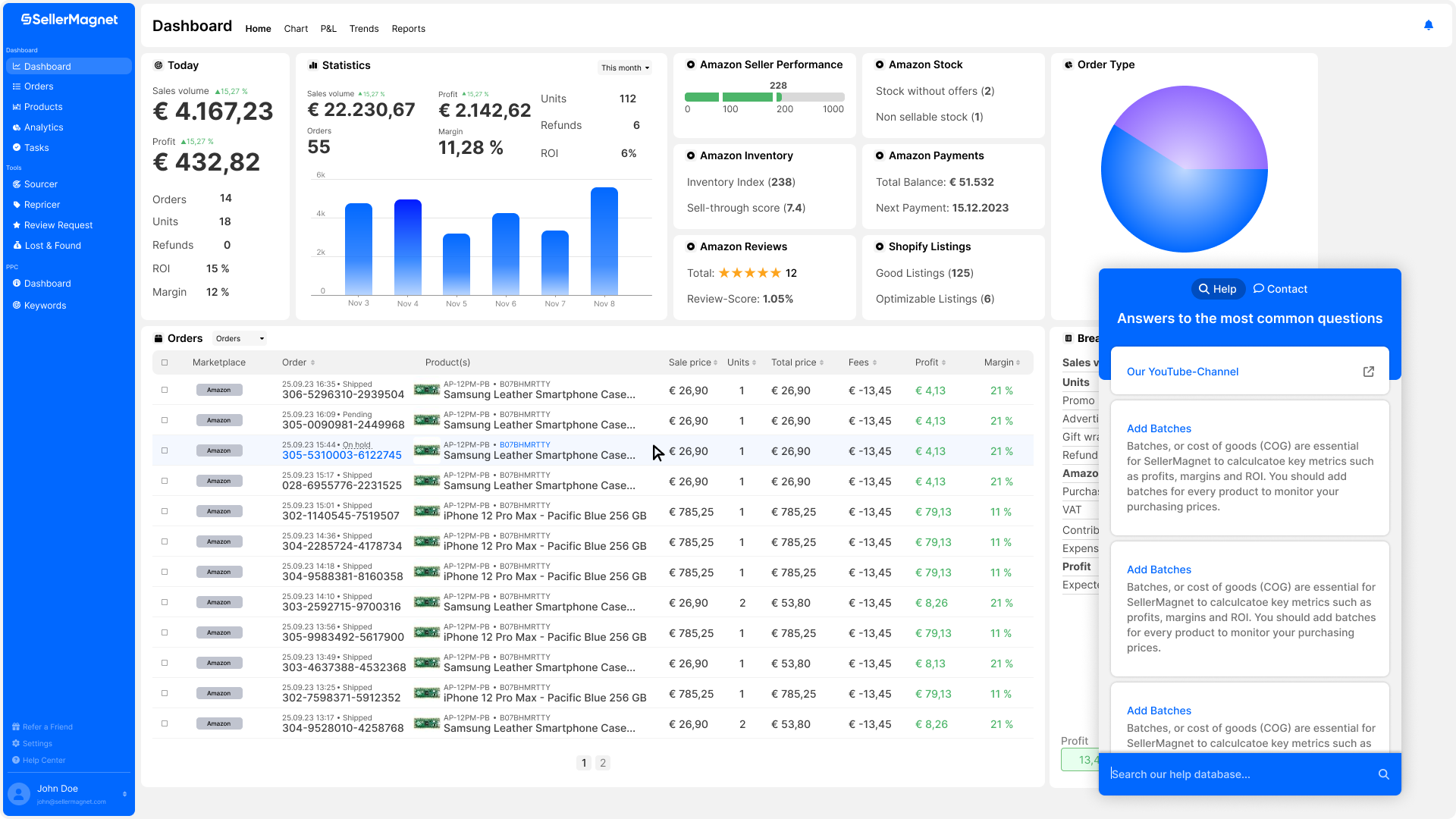This screenshot has height=819, width=1456.
Task: Open the This month dropdown
Action: [x=625, y=68]
